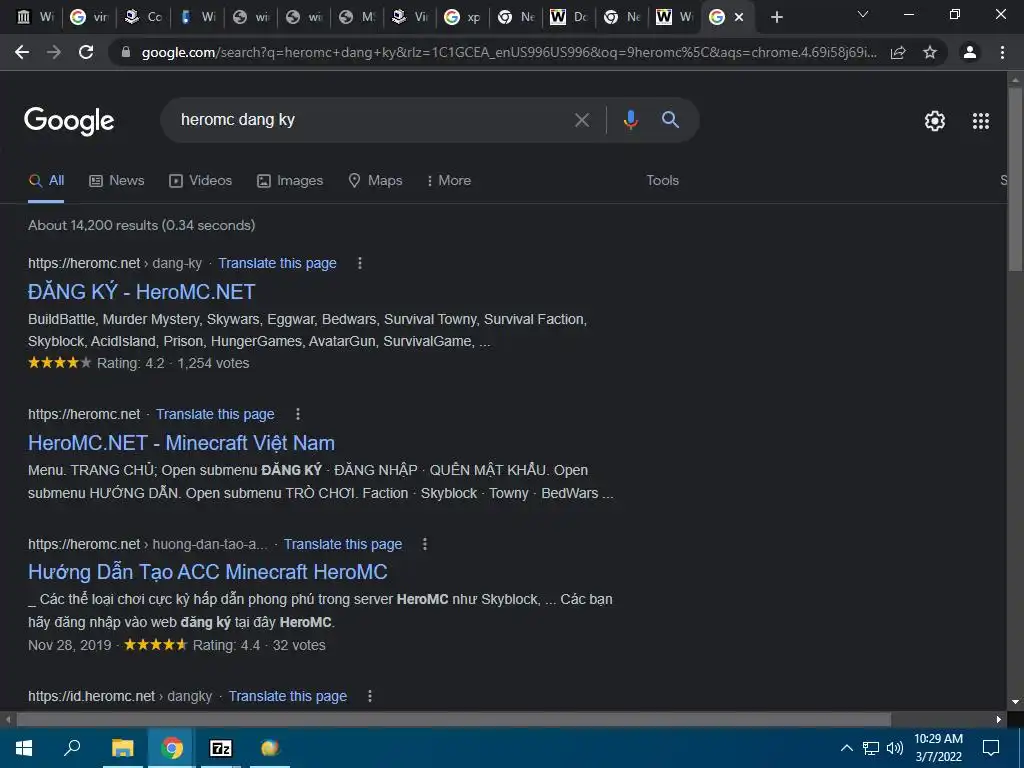Submit search with the magnifier icon
The image size is (1024, 768).
(x=670, y=120)
